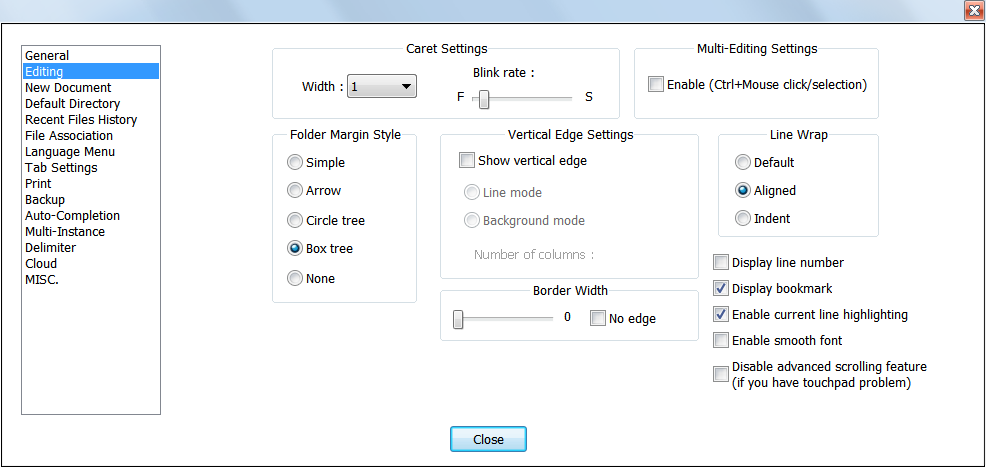Viewport: 986px width, 468px height.
Task: Check Show vertical edge option
Action: [466, 160]
